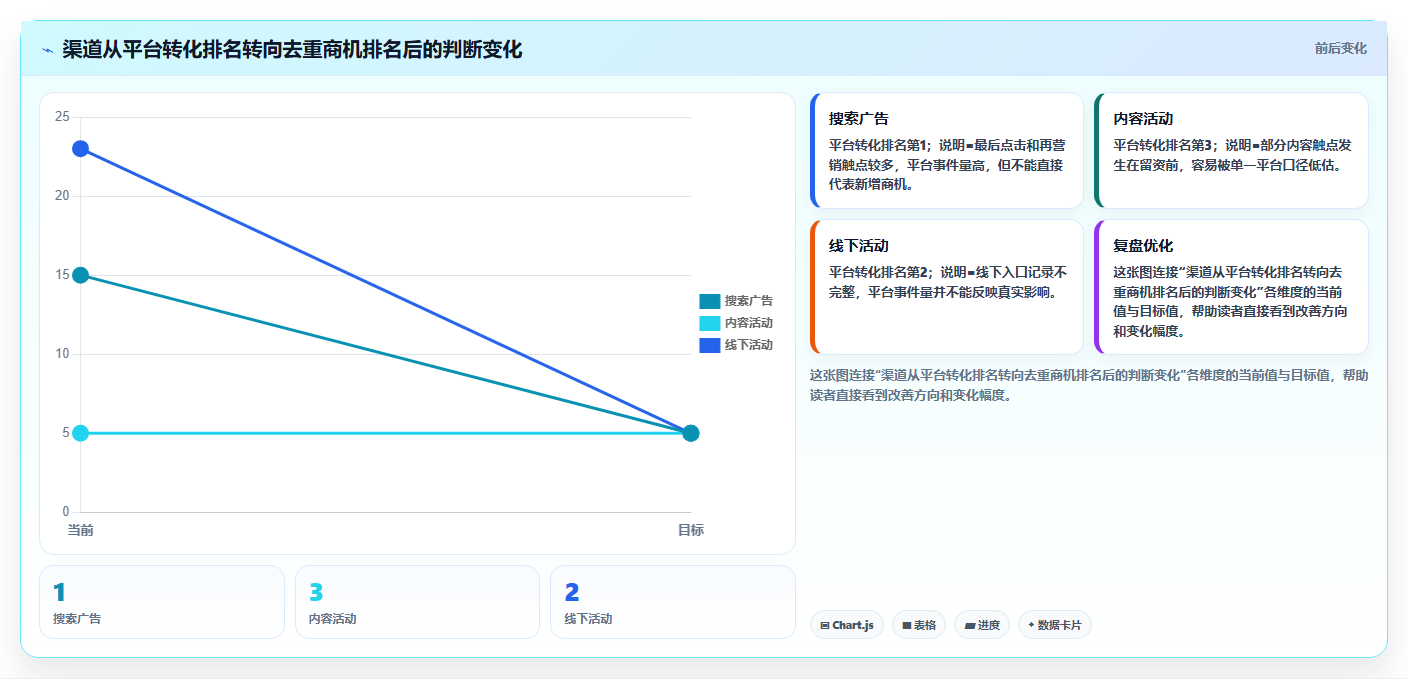The image size is (1408, 679).
Task: Click the converged data point at 目标
Action: coord(690,433)
